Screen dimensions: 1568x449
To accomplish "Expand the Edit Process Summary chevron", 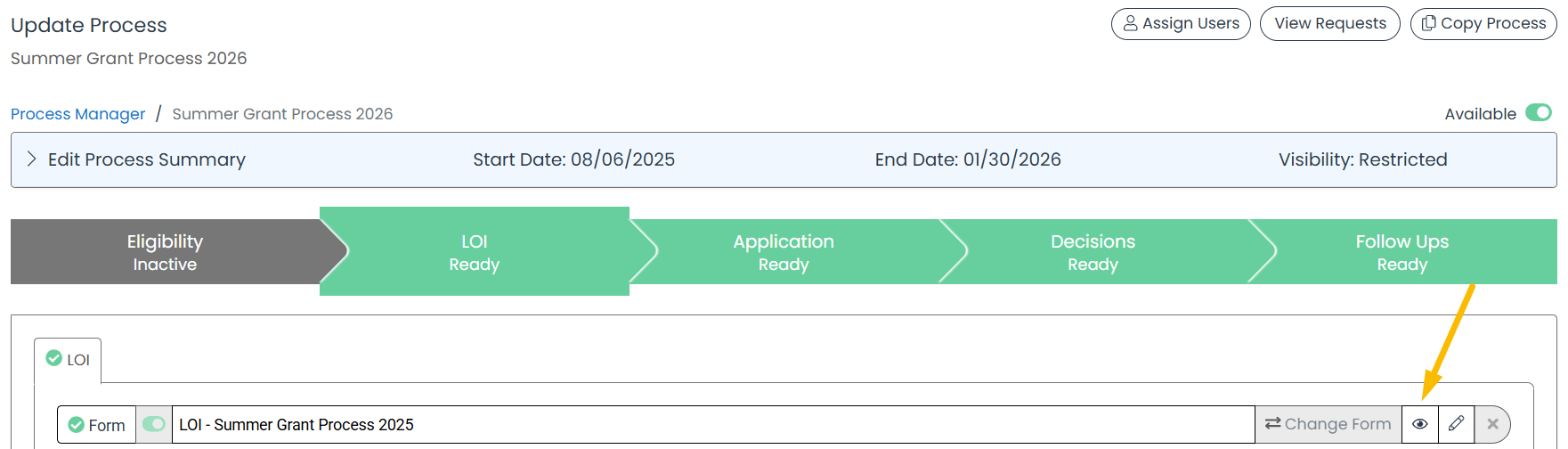I will tap(32, 159).
